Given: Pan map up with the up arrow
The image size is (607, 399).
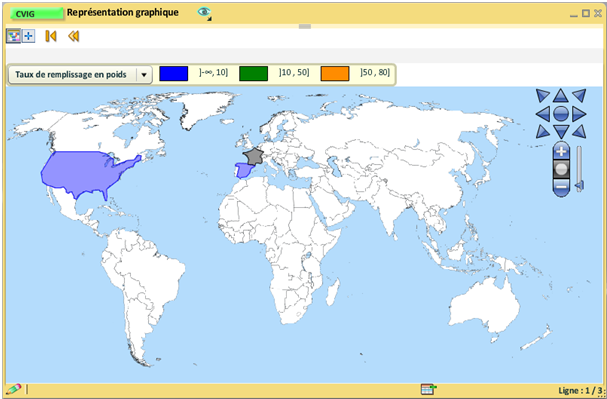Looking at the screenshot, I should pyautogui.click(x=560, y=95).
